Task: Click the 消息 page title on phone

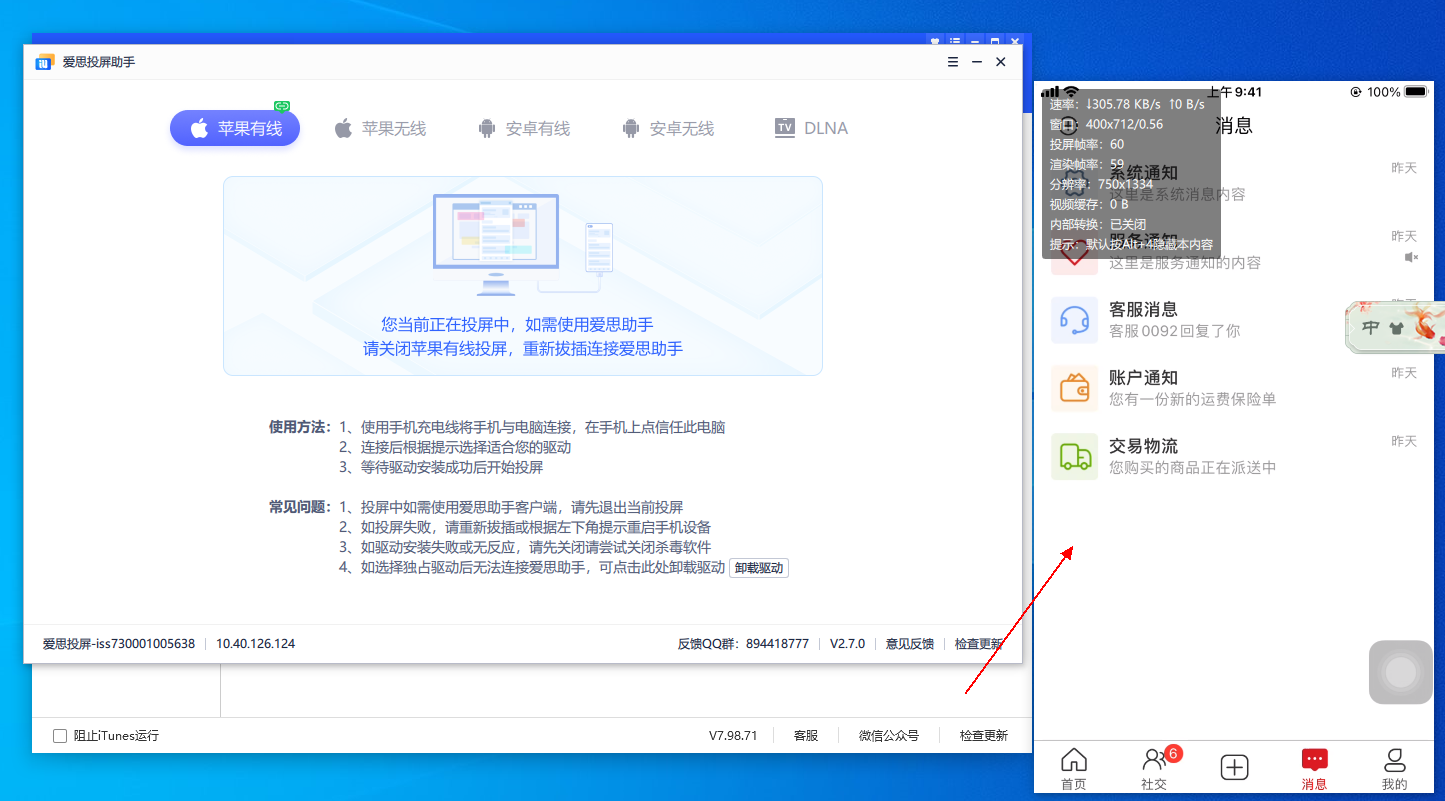Action: (x=1234, y=125)
